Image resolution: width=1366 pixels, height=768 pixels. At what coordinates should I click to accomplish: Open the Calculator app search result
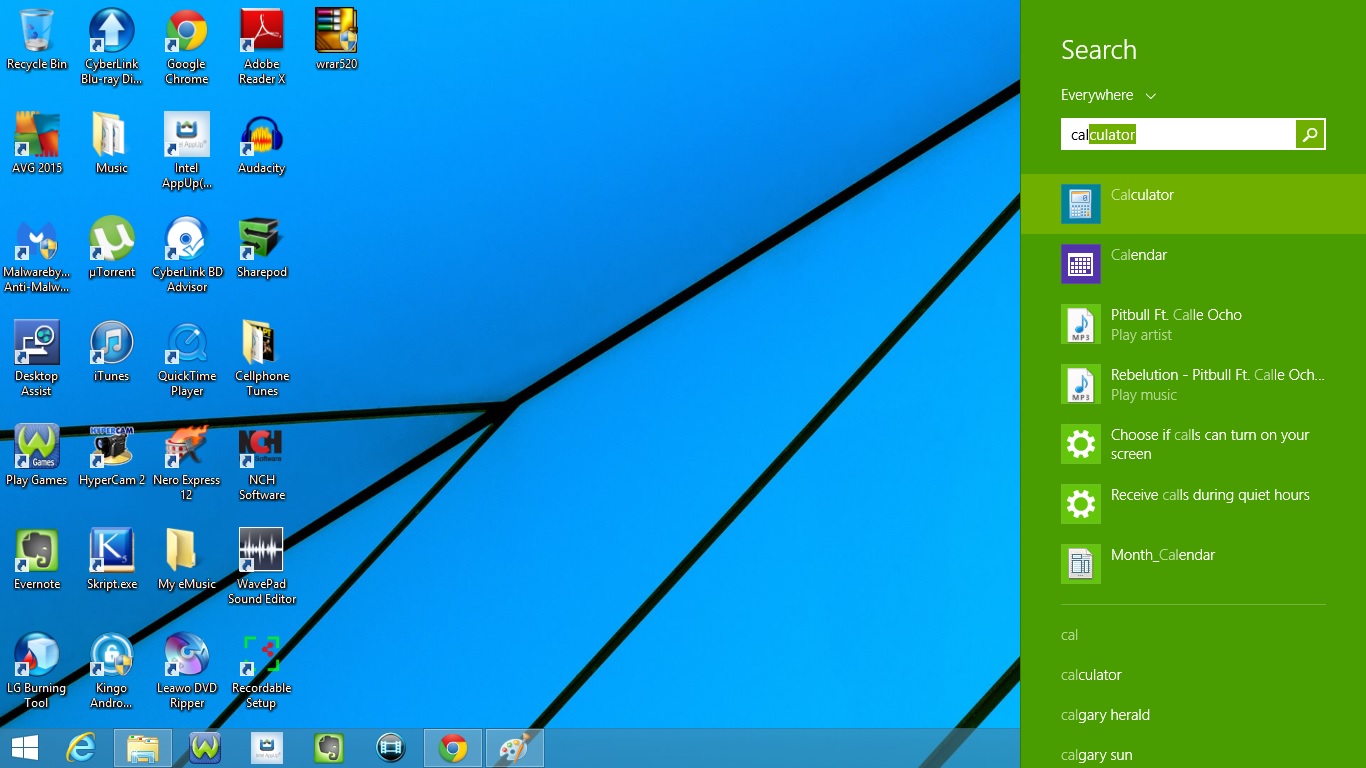[x=1193, y=204]
